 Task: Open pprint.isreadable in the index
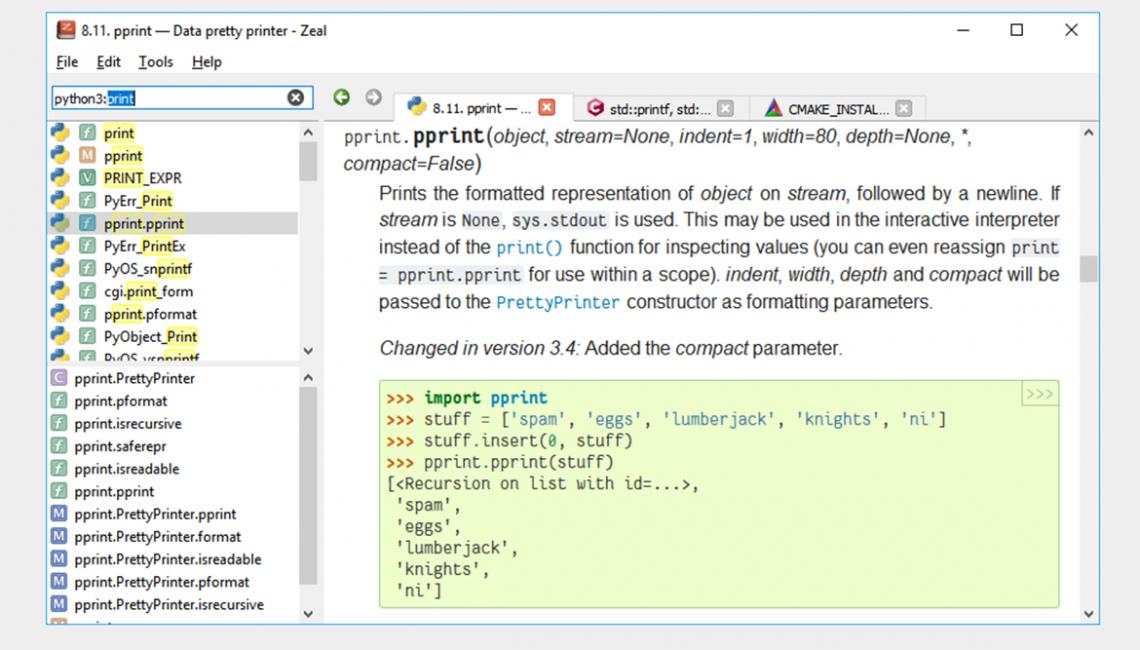173,468
